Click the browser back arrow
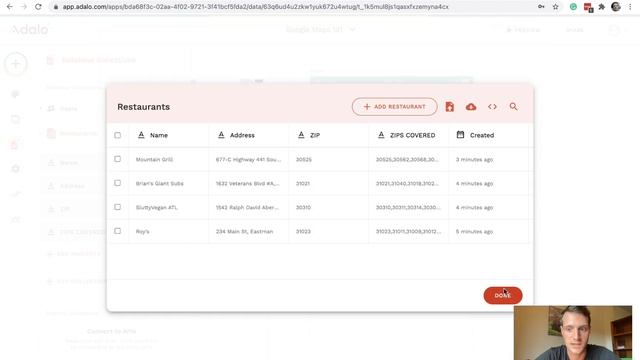The height and width of the screenshot is (360, 640). pos(9,7)
